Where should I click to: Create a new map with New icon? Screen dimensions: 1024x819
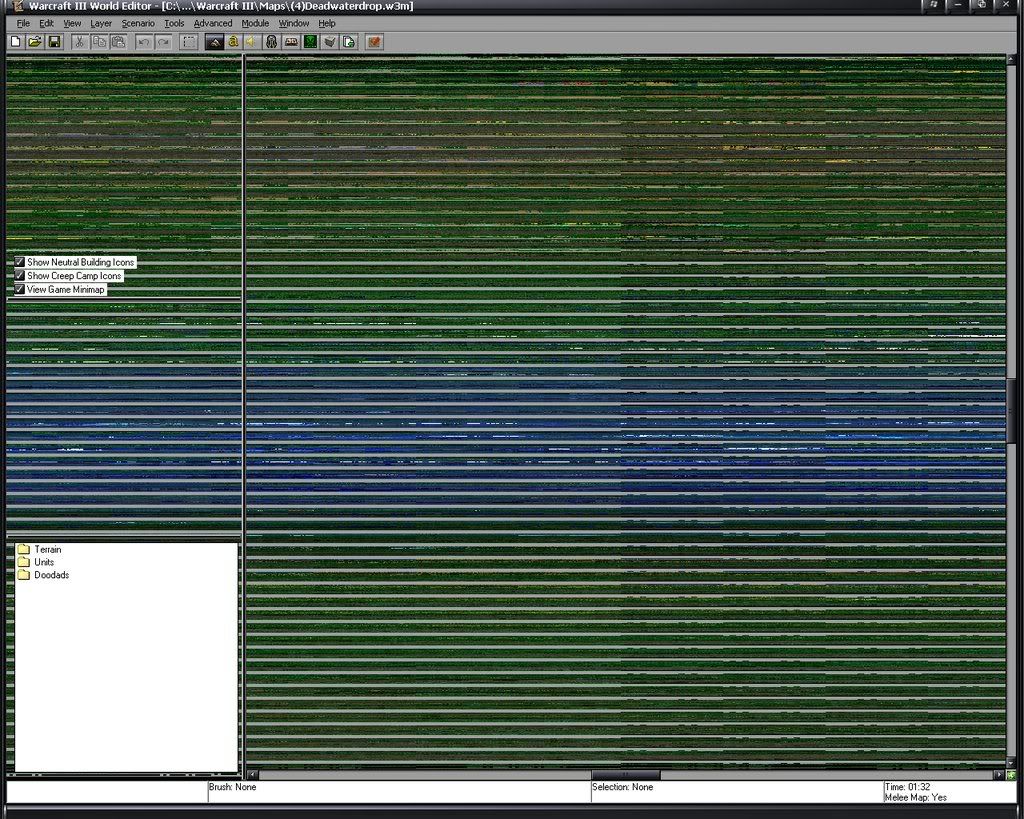pyautogui.click(x=16, y=42)
